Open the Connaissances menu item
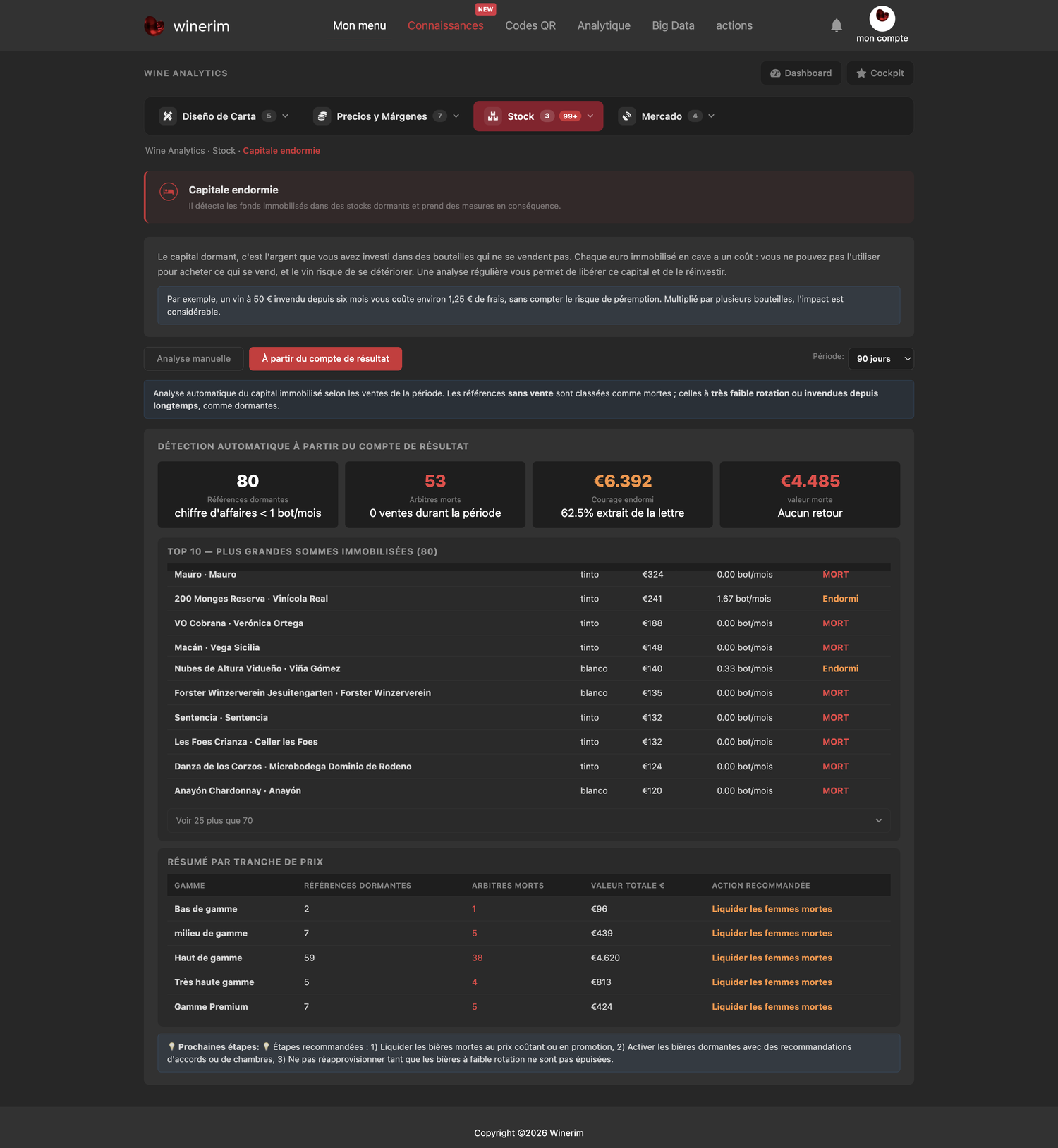Image resolution: width=1058 pixels, height=1148 pixels. coord(446,25)
